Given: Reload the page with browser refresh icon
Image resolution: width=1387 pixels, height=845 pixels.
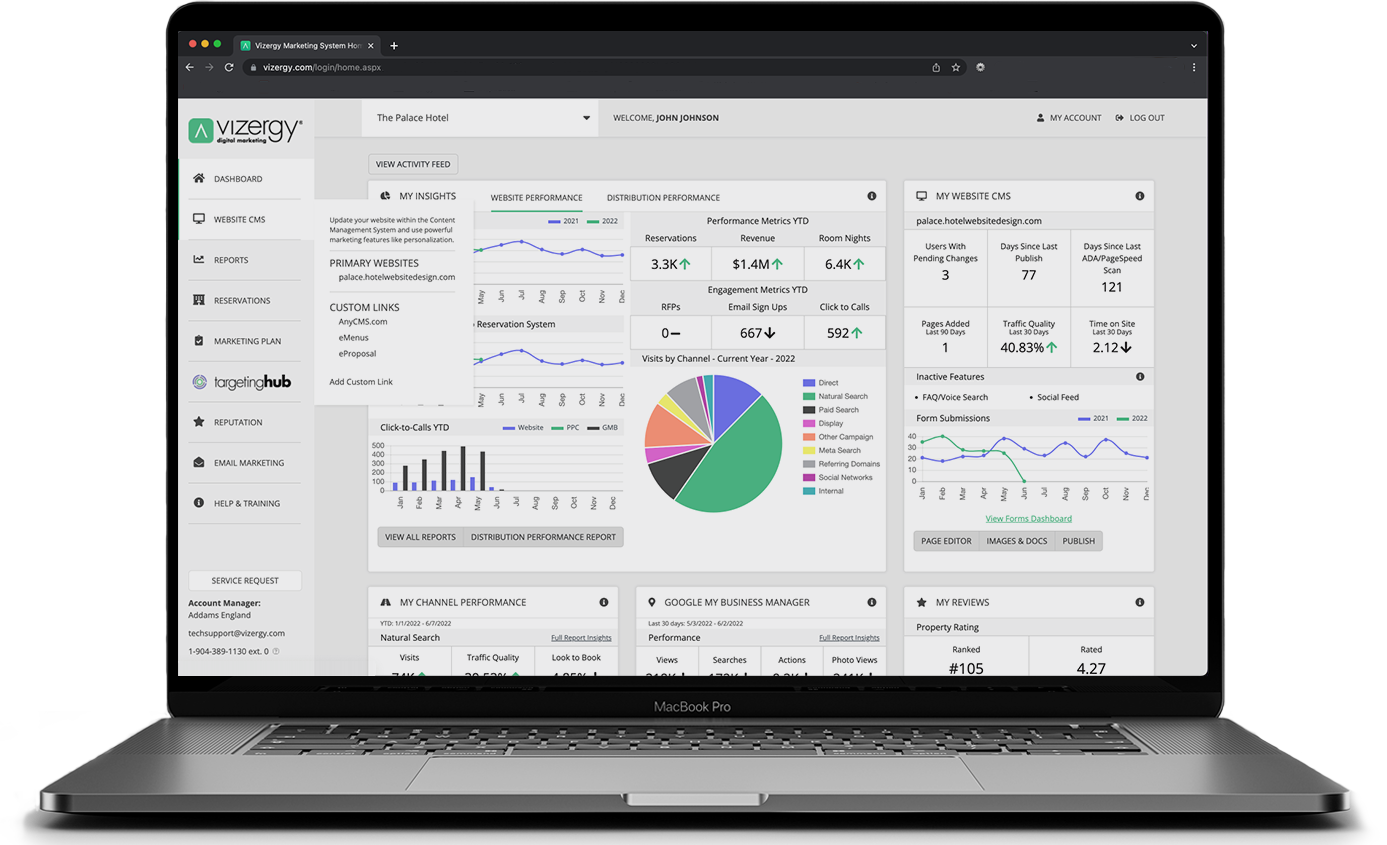Looking at the screenshot, I should [x=229, y=68].
